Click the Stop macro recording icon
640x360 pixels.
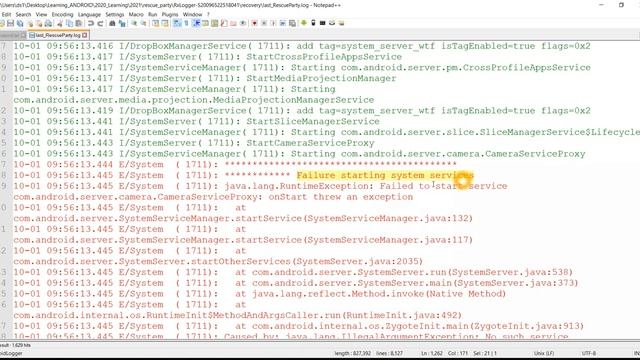coord(264,23)
